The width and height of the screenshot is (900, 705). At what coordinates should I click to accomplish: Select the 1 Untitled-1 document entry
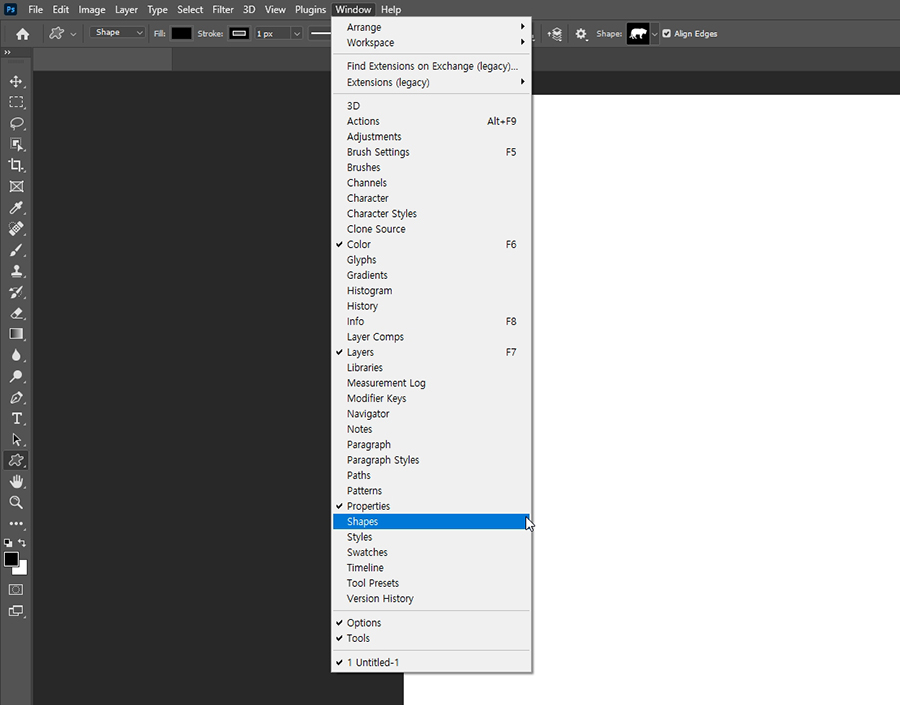[431, 663]
